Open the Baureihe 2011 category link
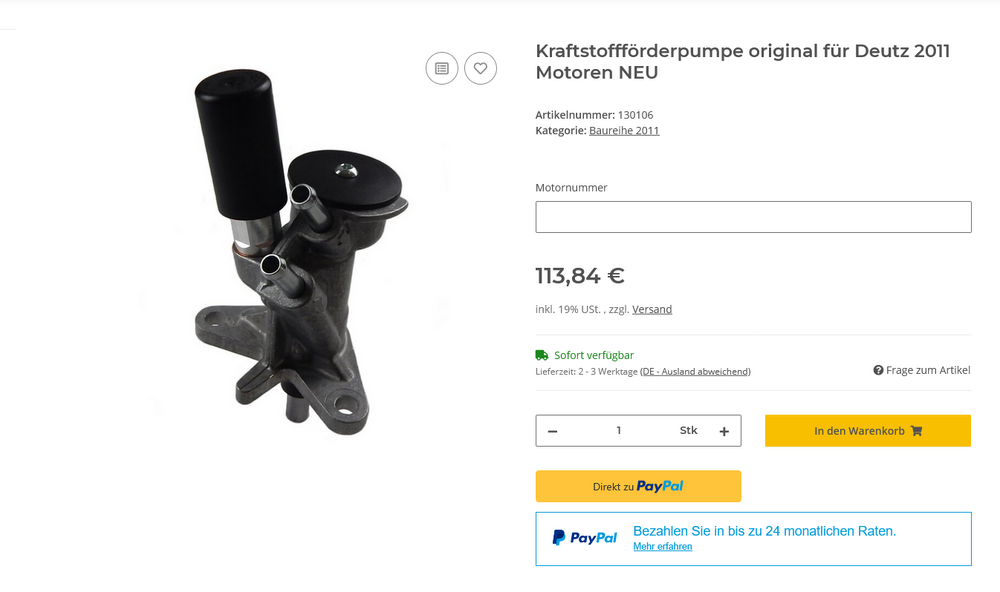The width and height of the screenshot is (1000, 592). point(624,130)
